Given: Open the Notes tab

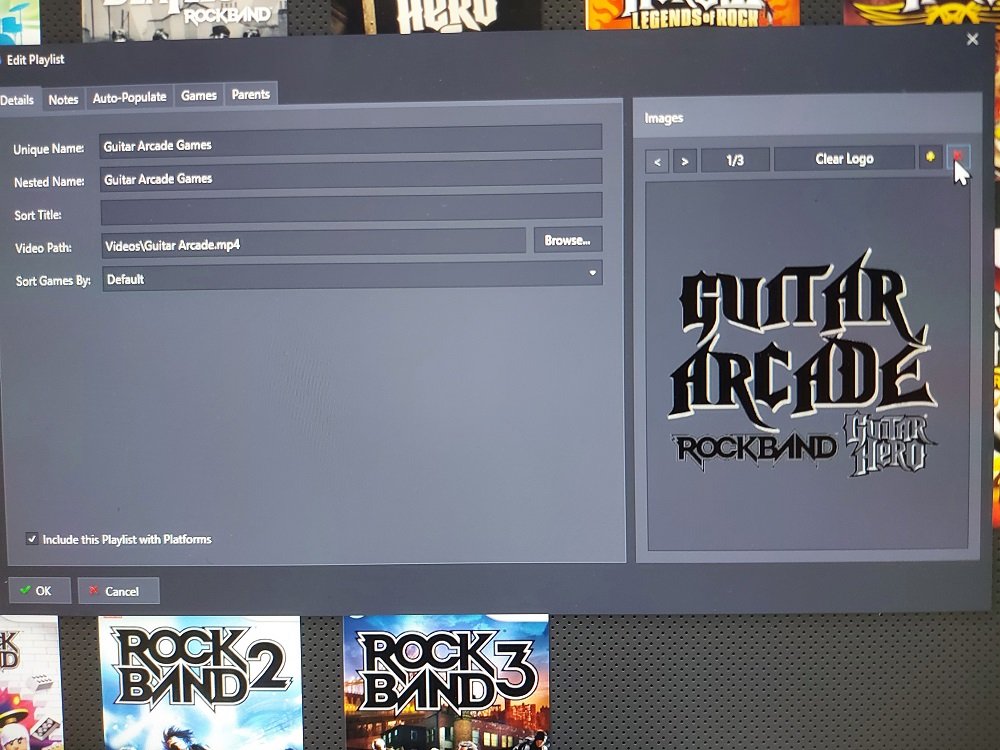Looking at the screenshot, I should click(63, 99).
